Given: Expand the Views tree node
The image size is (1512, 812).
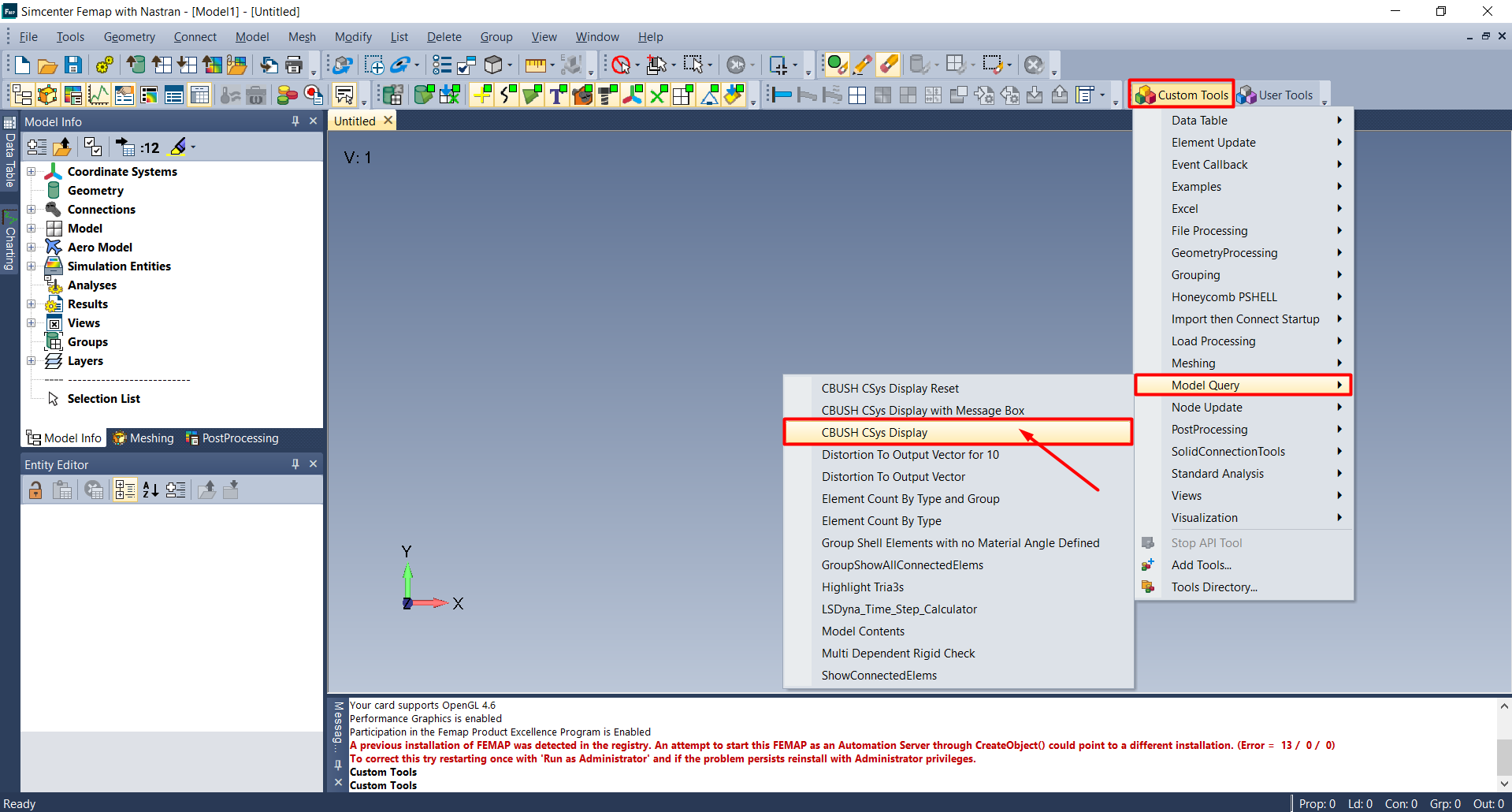Looking at the screenshot, I should coord(31,323).
